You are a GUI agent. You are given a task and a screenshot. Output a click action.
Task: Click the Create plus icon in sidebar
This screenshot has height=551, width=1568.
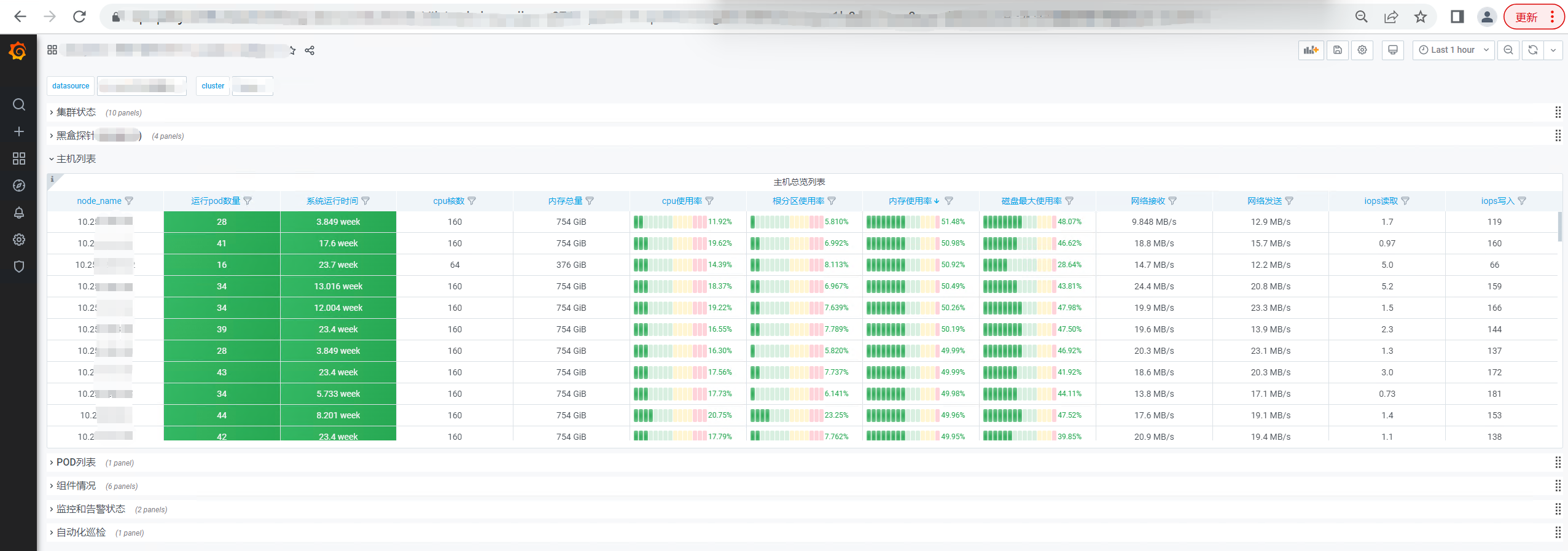pyautogui.click(x=19, y=131)
